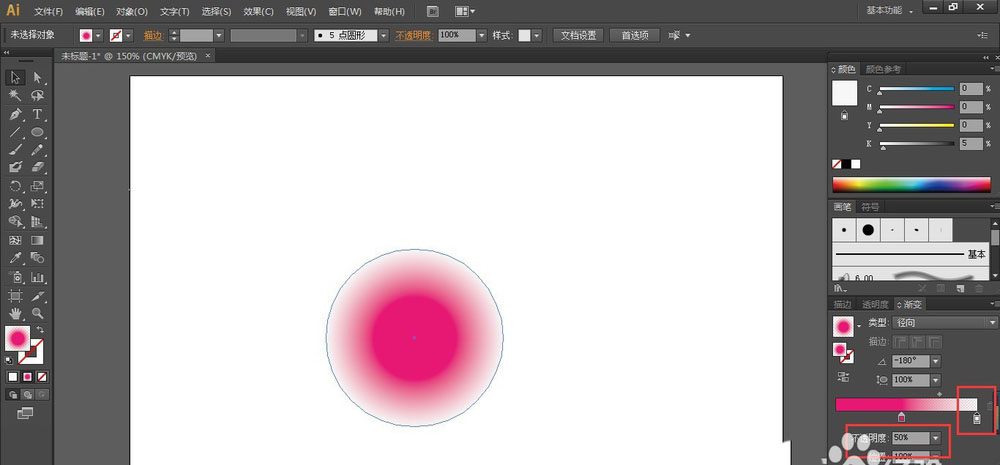Set the toolbox color mode to None
Viewport: 1000px width, 465px height.
click(x=41, y=377)
